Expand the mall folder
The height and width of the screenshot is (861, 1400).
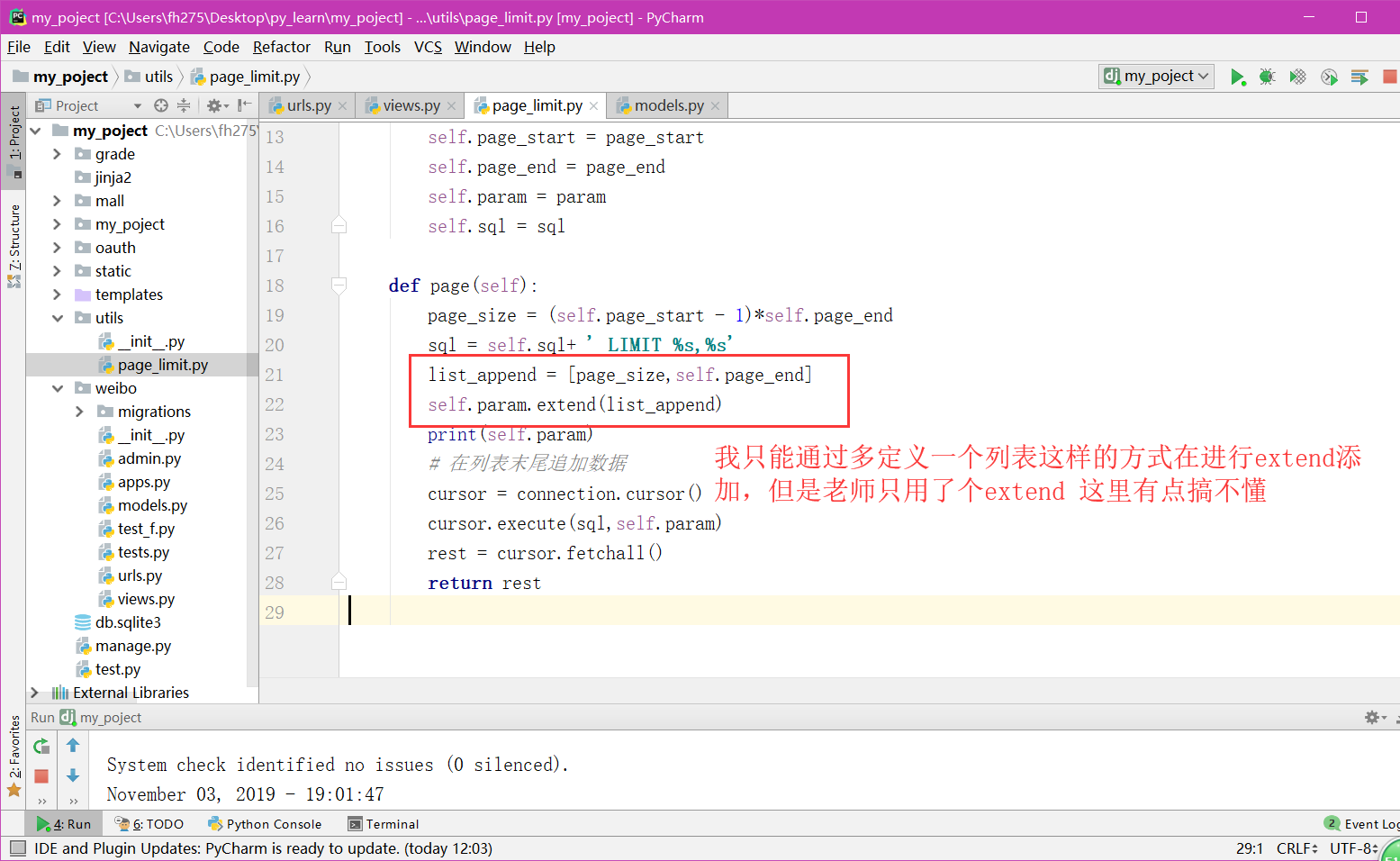57,202
